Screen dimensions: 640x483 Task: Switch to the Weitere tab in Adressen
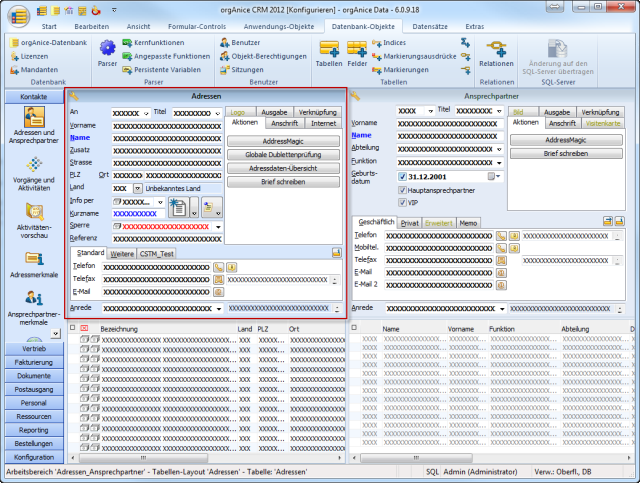click(122, 254)
